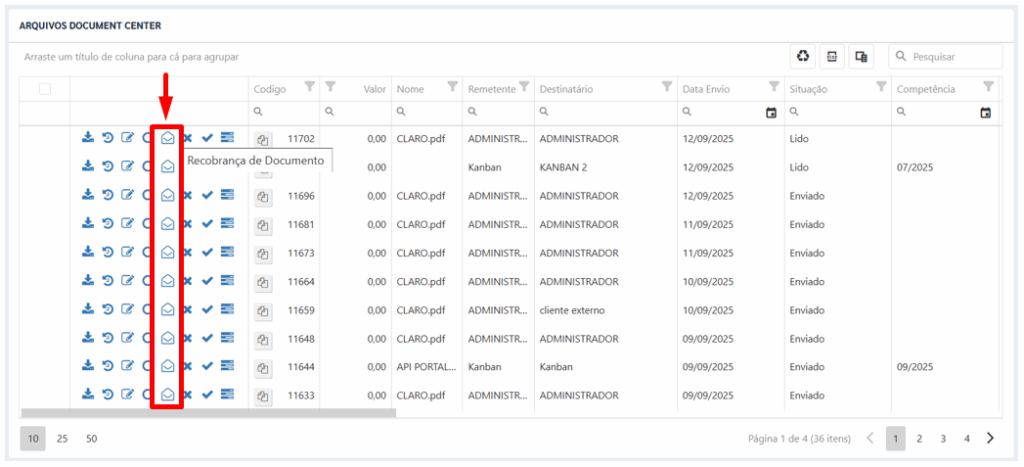Click the recycle icon toolbar button
The image size is (1024, 467).
(x=803, y=57)
